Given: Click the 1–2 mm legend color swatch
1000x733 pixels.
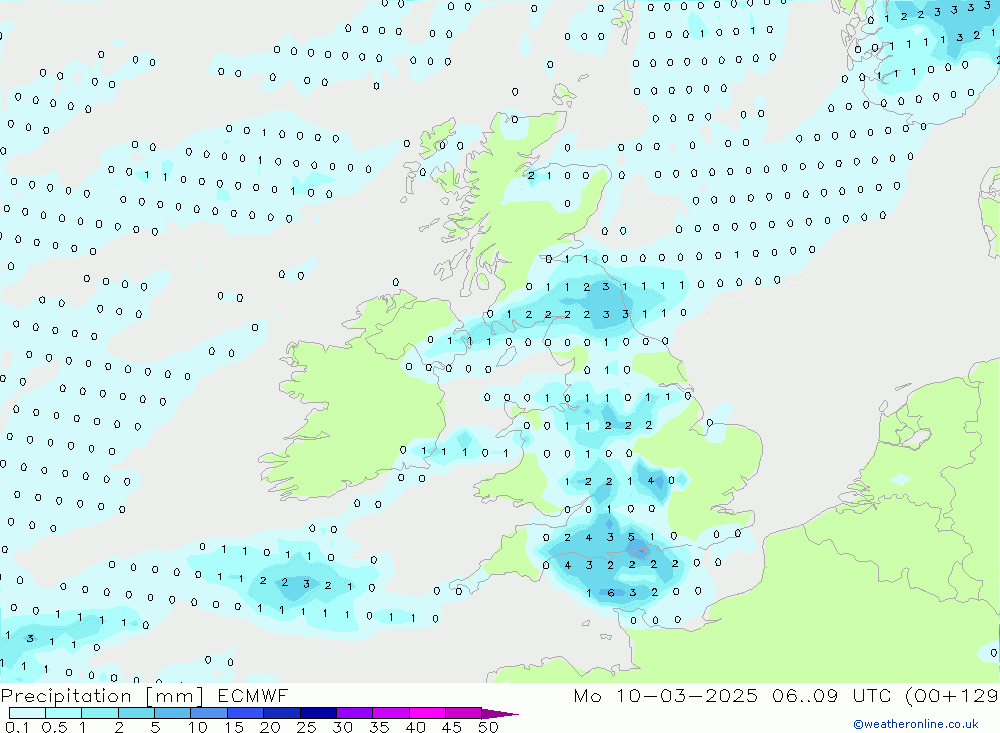Looking at the screenshot, I should pyautogui.click(x=100, y=713).
